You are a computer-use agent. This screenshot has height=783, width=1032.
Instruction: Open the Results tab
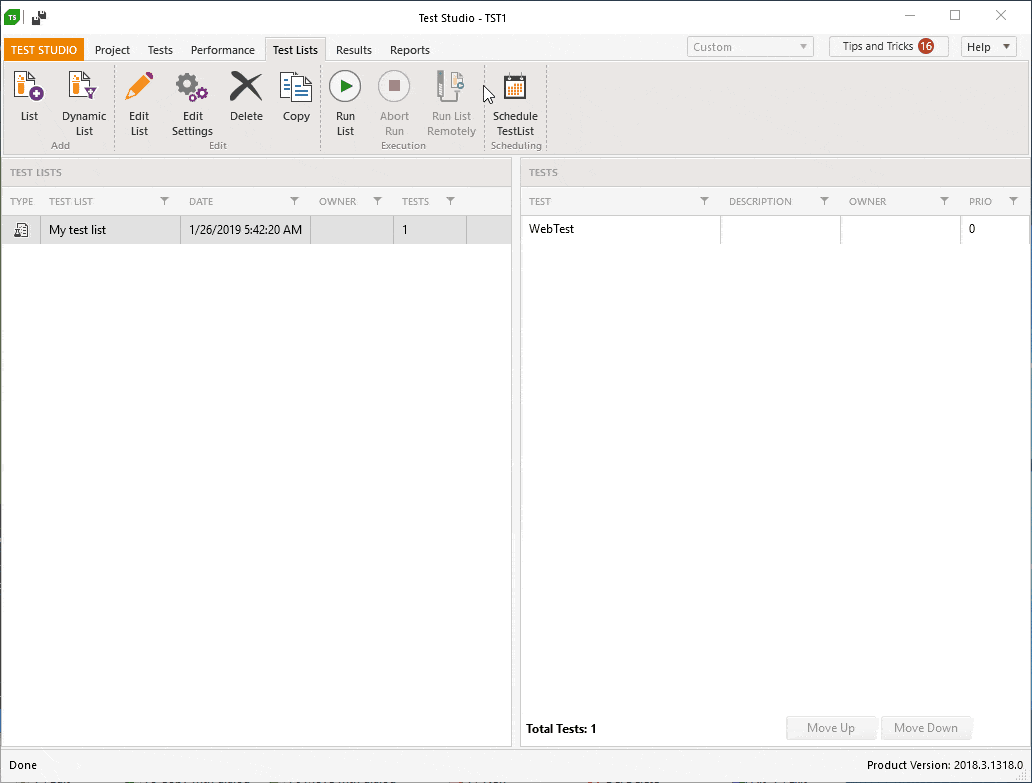(x=353, y=50)
